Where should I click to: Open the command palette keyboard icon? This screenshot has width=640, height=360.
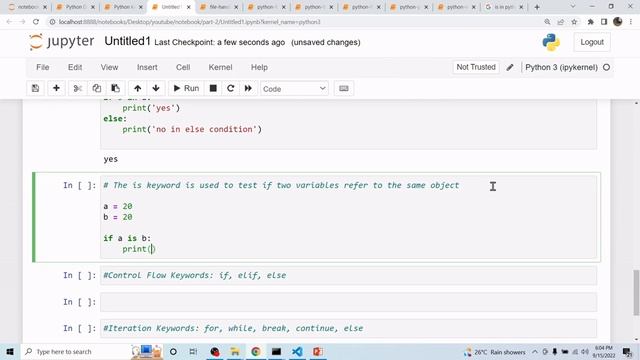tap(344, 89)
